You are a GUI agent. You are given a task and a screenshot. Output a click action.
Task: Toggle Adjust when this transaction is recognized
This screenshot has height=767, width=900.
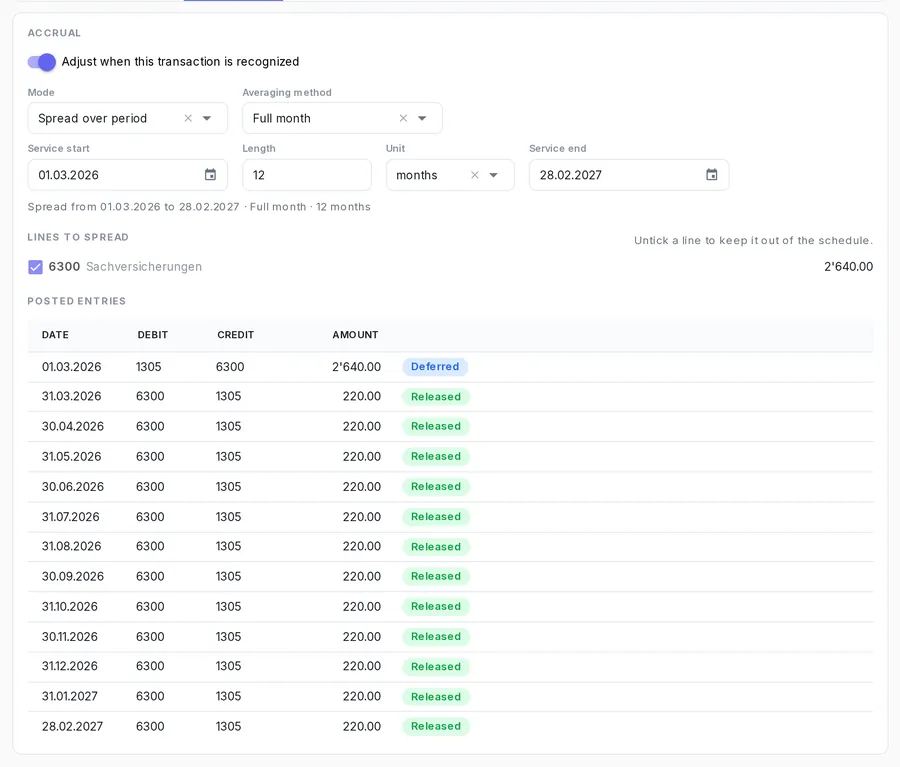pyautogui.click(x=42, y=62)
